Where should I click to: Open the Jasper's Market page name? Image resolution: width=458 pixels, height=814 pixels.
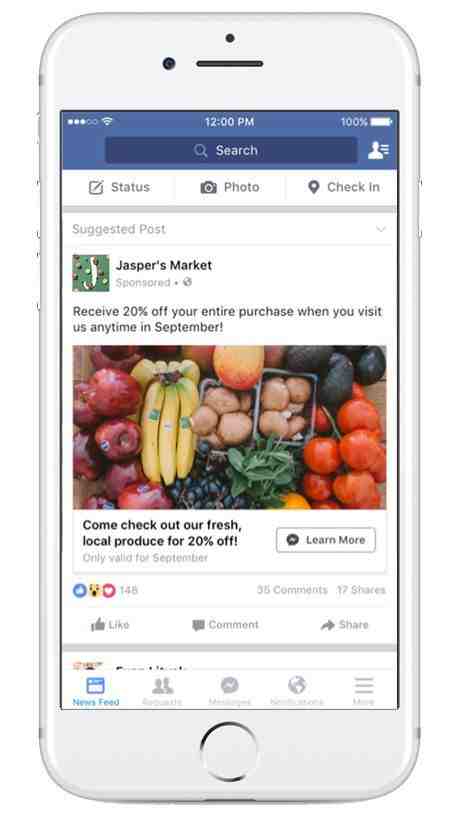(164, 265)
